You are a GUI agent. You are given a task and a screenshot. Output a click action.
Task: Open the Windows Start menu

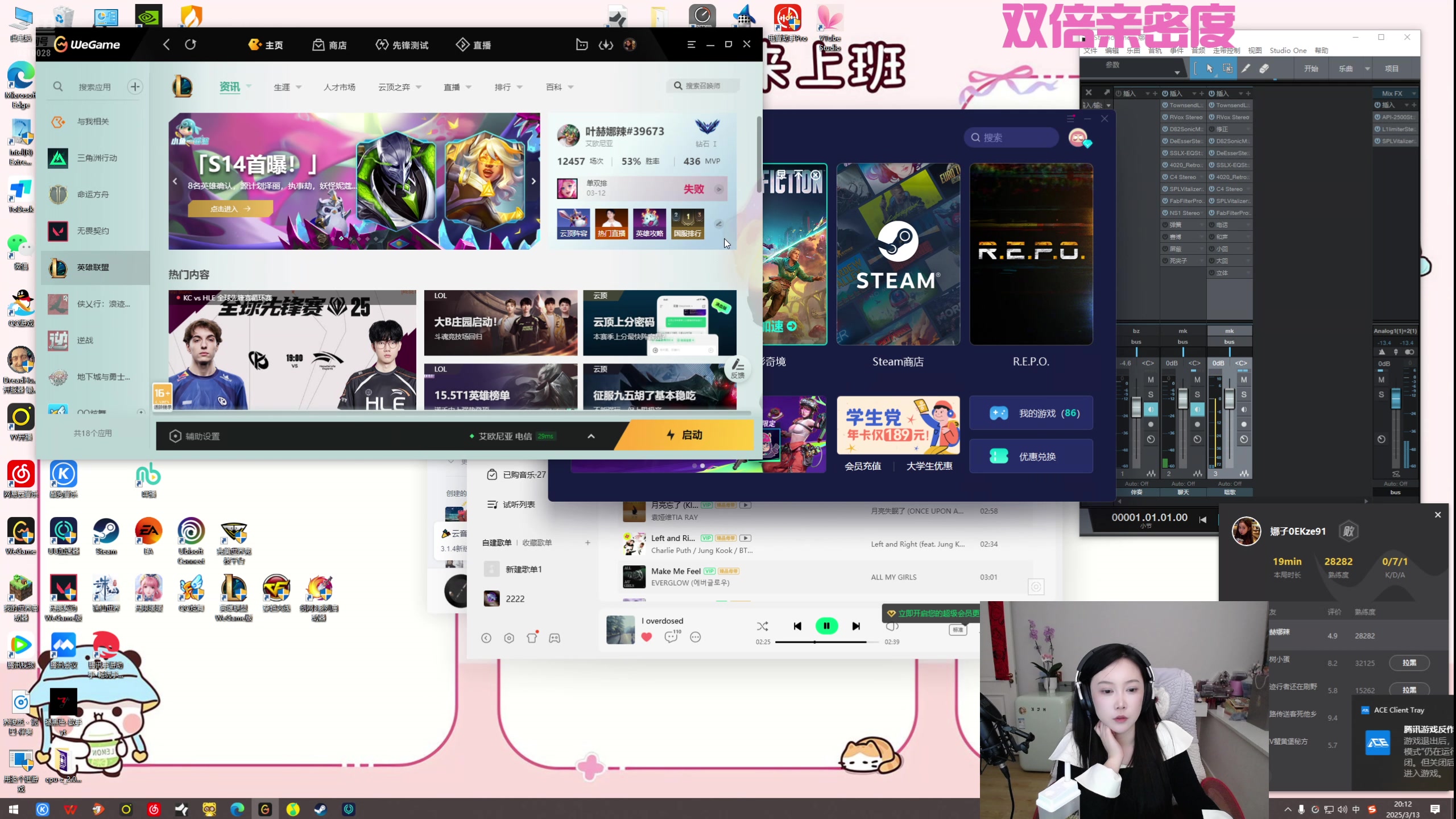14,809
